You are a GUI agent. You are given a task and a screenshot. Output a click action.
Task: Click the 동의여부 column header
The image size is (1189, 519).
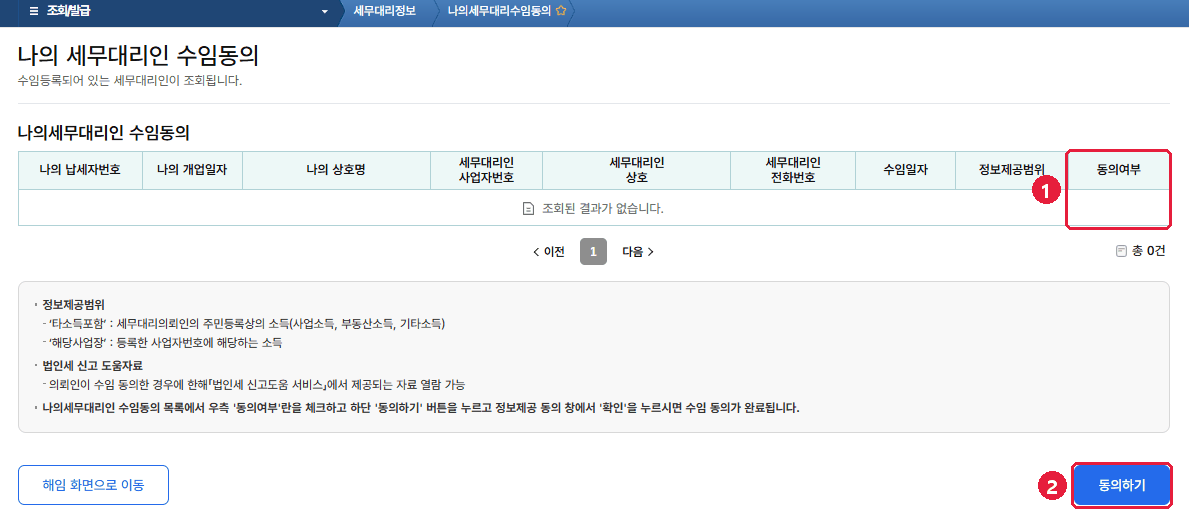1118,171
